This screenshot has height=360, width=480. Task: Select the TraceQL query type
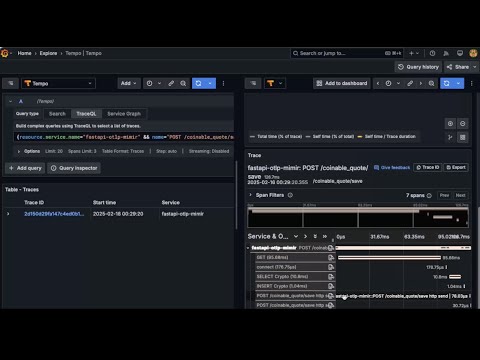[x=86, y=114]
